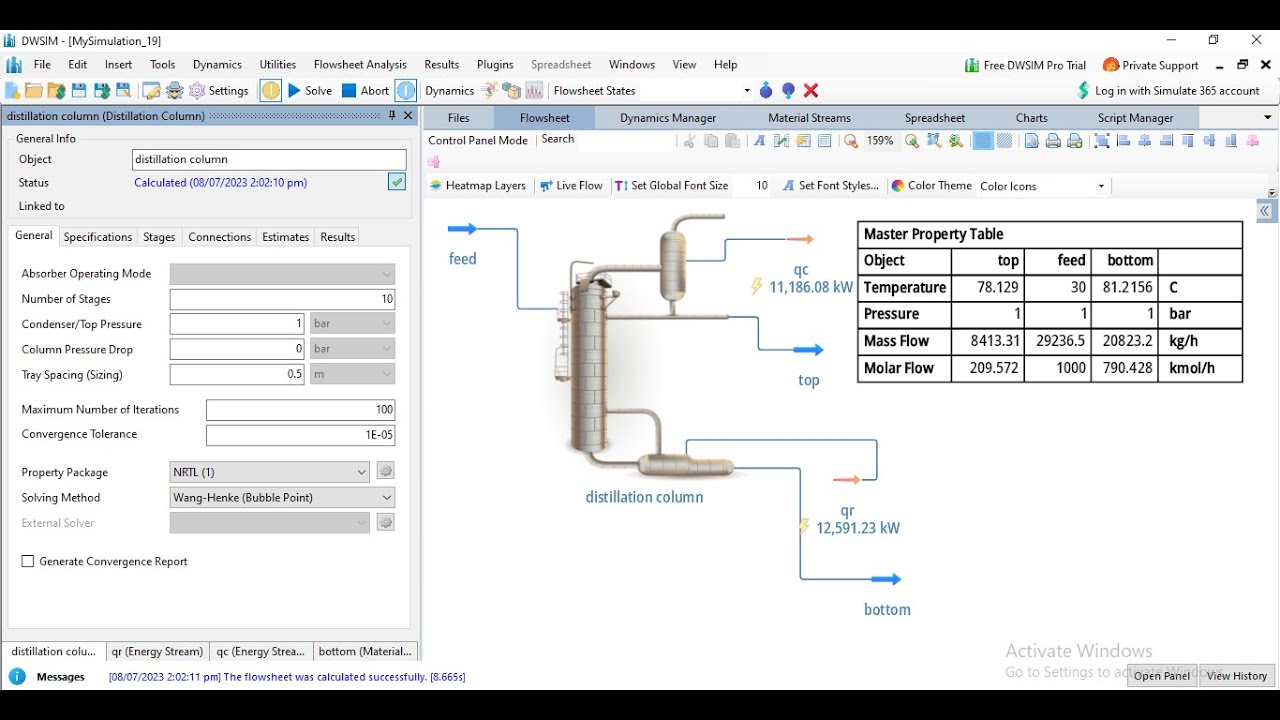Open the Flowsheet Analysis menu
The height and width of the screenshot is (720, 1280).
(x=360, y=64)
